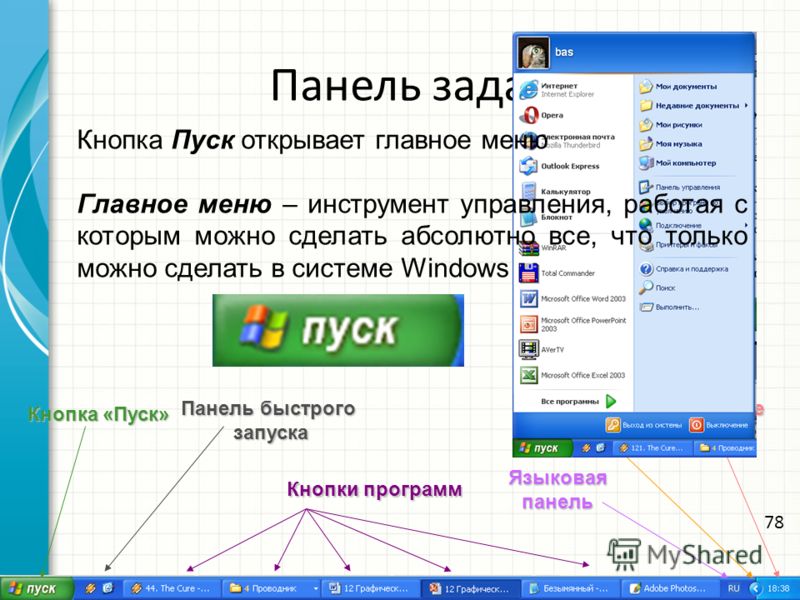
Task: Click 121. The Cure… button below Start menu
Action: [x=652, y=448]
